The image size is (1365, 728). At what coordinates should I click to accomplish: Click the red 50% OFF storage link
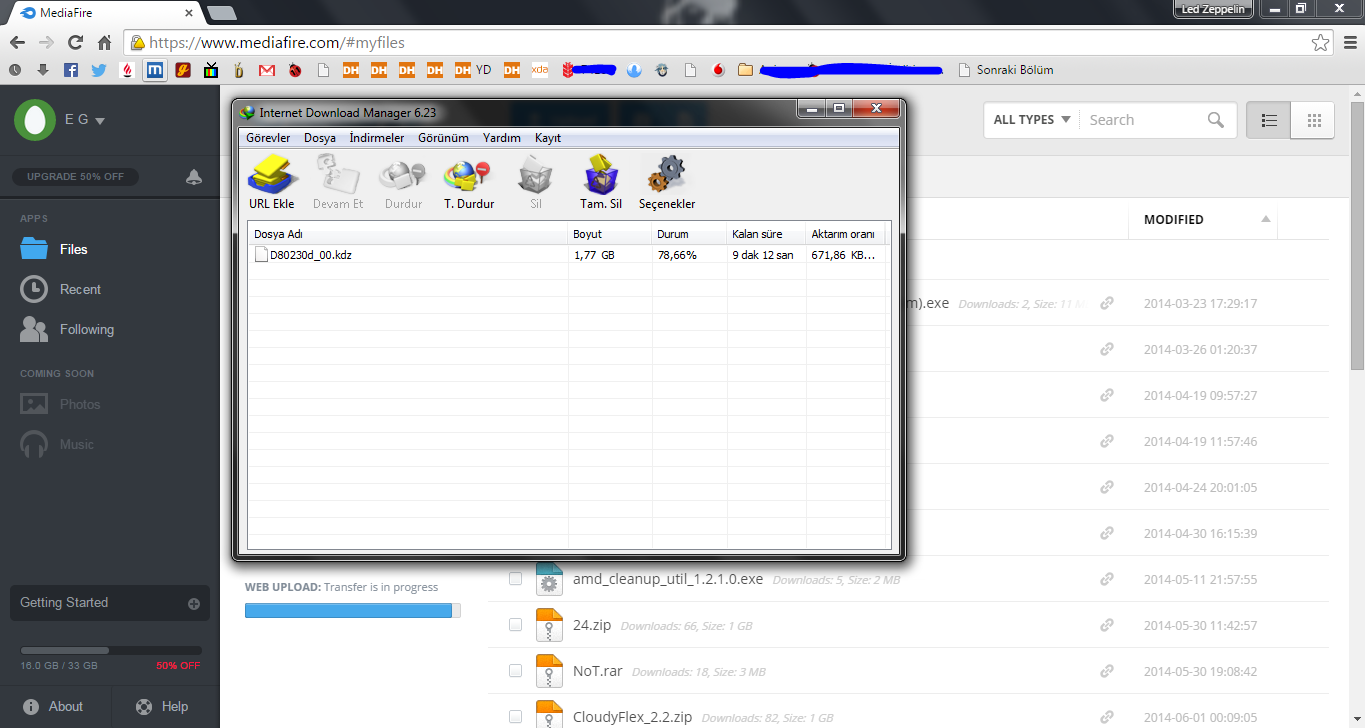point(178,665)
